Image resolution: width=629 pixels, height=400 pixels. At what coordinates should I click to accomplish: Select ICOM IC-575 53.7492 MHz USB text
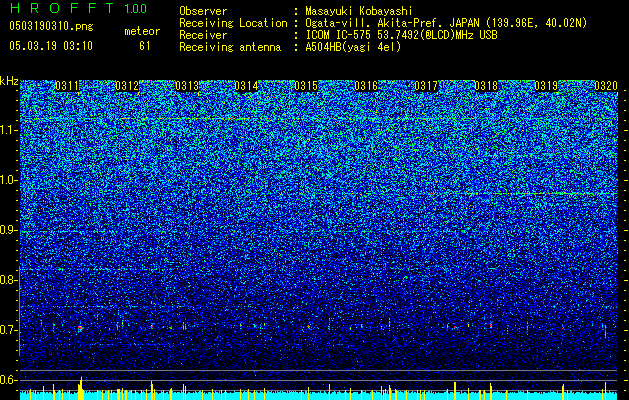(402, 35)
